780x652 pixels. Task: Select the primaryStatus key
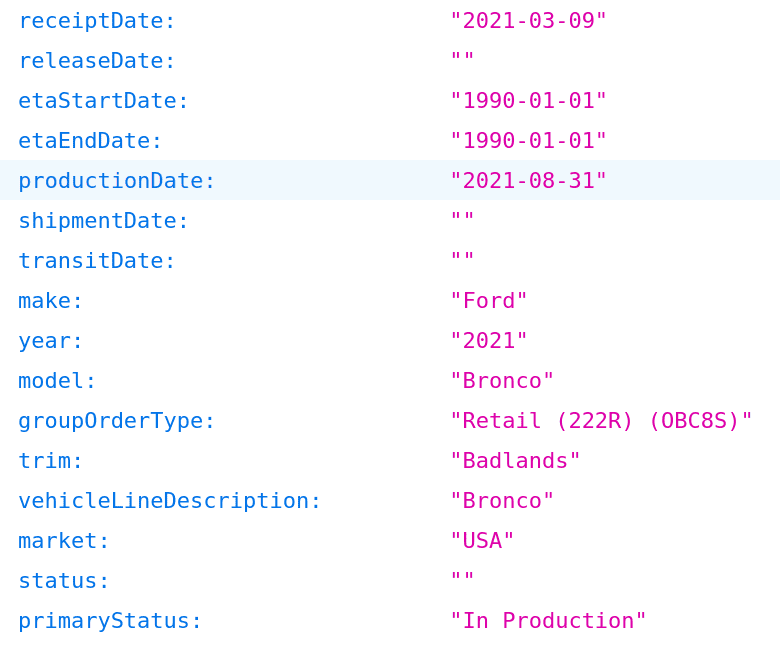tap(110, 621)
